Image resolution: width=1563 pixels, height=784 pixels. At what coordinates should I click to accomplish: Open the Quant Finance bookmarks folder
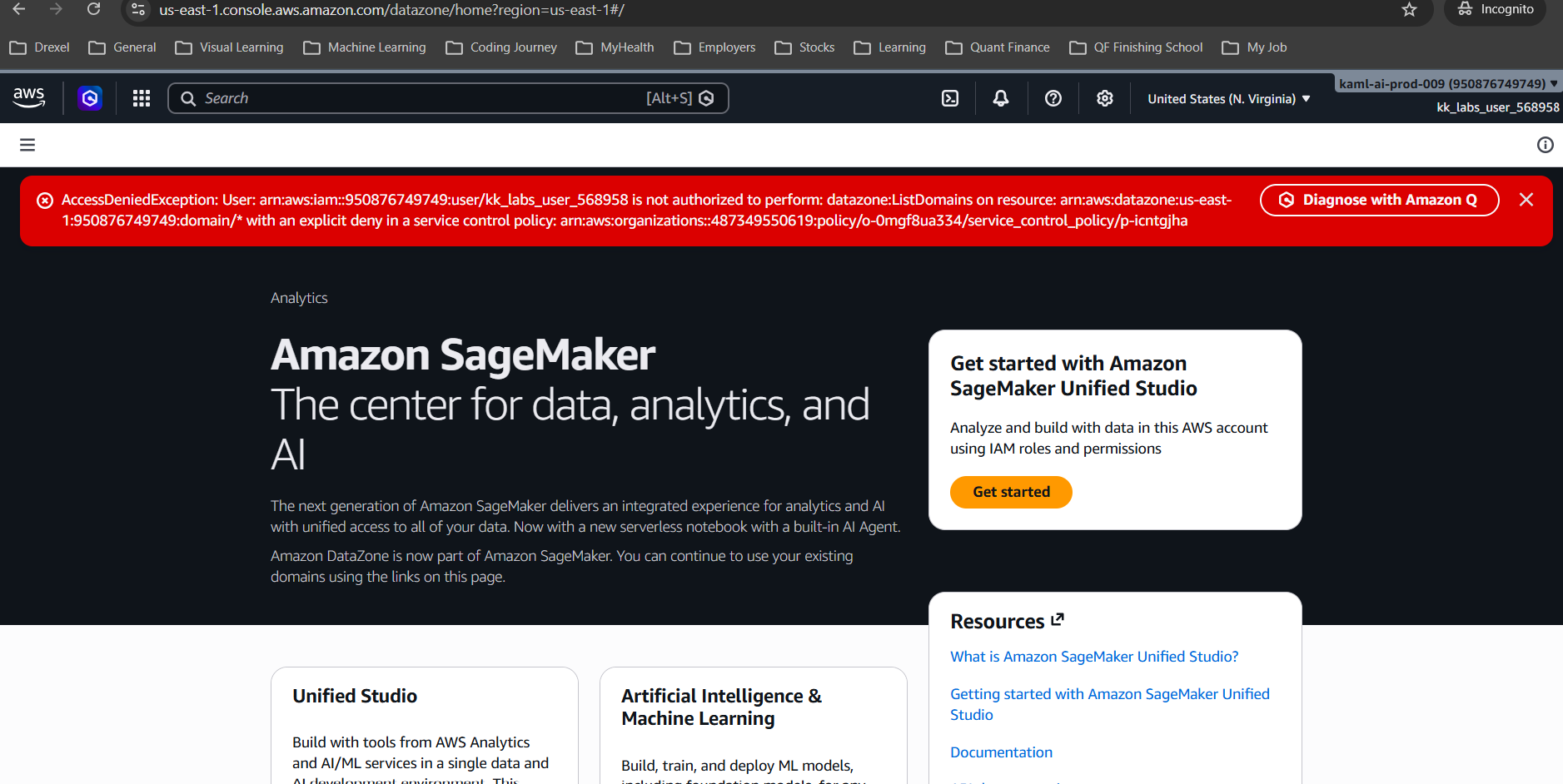click(998, 47)
